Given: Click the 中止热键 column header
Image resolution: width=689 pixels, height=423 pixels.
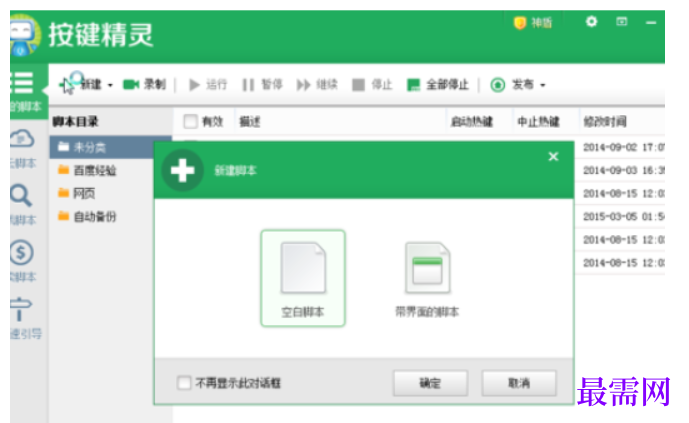Looking at the screenshot, I should (x=538, y=121).
